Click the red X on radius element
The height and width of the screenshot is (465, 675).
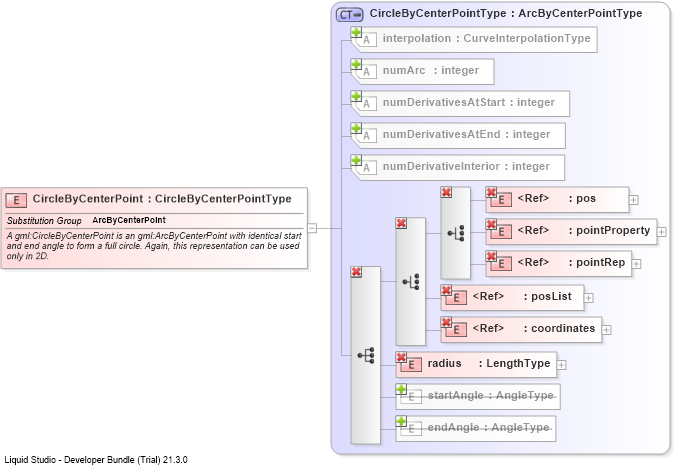pyautogui.click(x=401, y=357)
